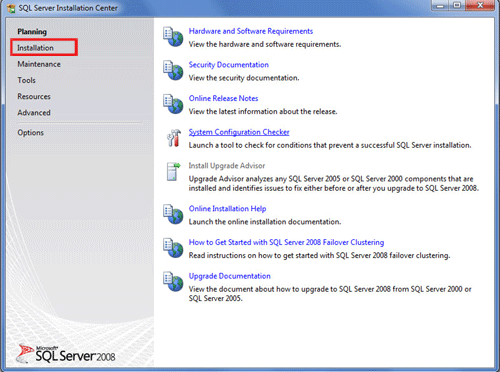The height and width of the screenshot is (372, 500).
Task: Click the 'View the document about how to upgrade' description
Action: pos(330,294)
